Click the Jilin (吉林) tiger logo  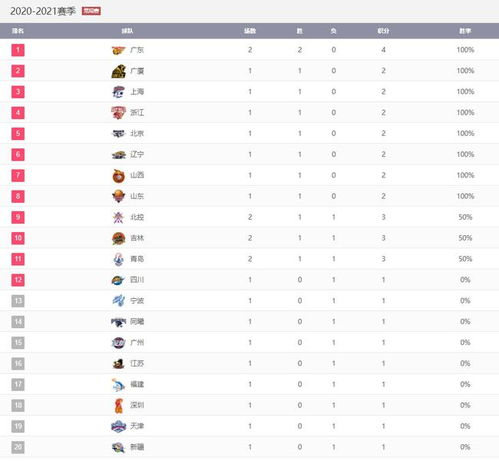tap(118, 238)
